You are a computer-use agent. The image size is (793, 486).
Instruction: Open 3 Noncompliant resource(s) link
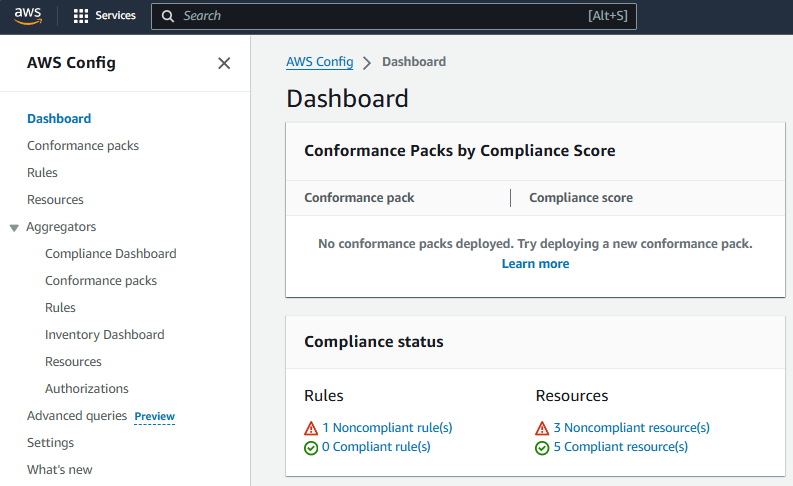pos(632,428)
